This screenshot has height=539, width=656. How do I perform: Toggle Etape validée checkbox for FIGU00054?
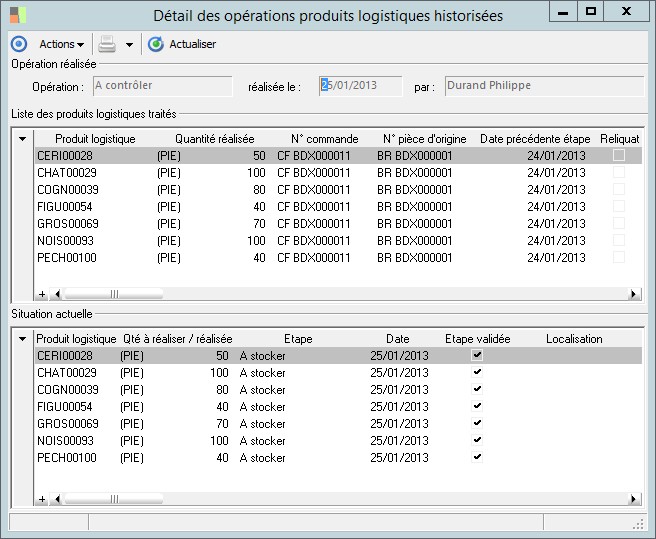pyautogui.click(x=477, y=407)
